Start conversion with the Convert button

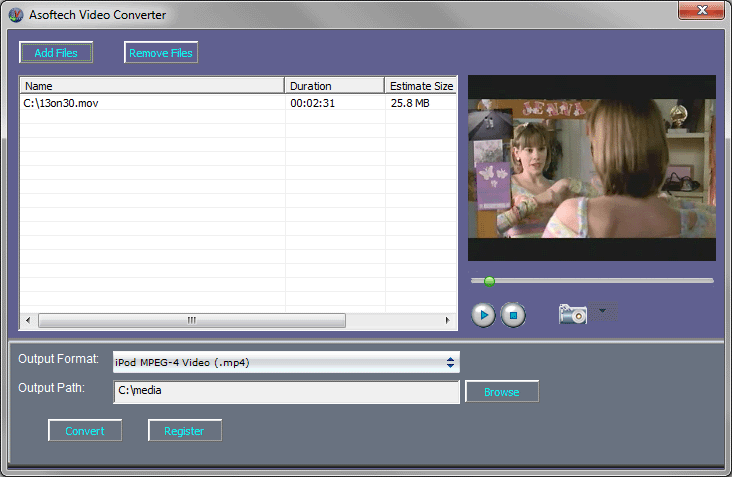click(84, 431)
